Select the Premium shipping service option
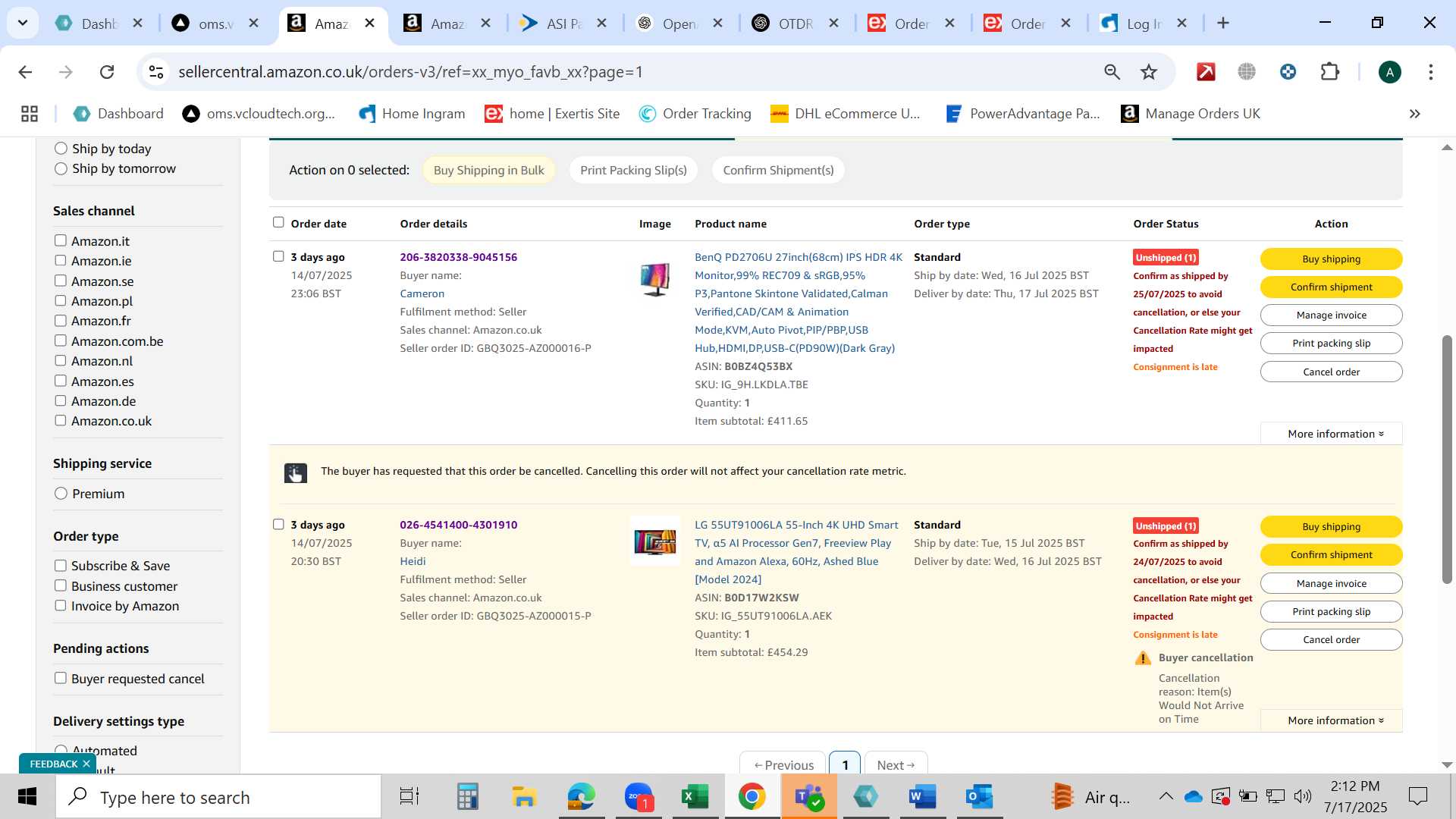Viewport: 1456px width, 819px height. [x=61, y=494]
